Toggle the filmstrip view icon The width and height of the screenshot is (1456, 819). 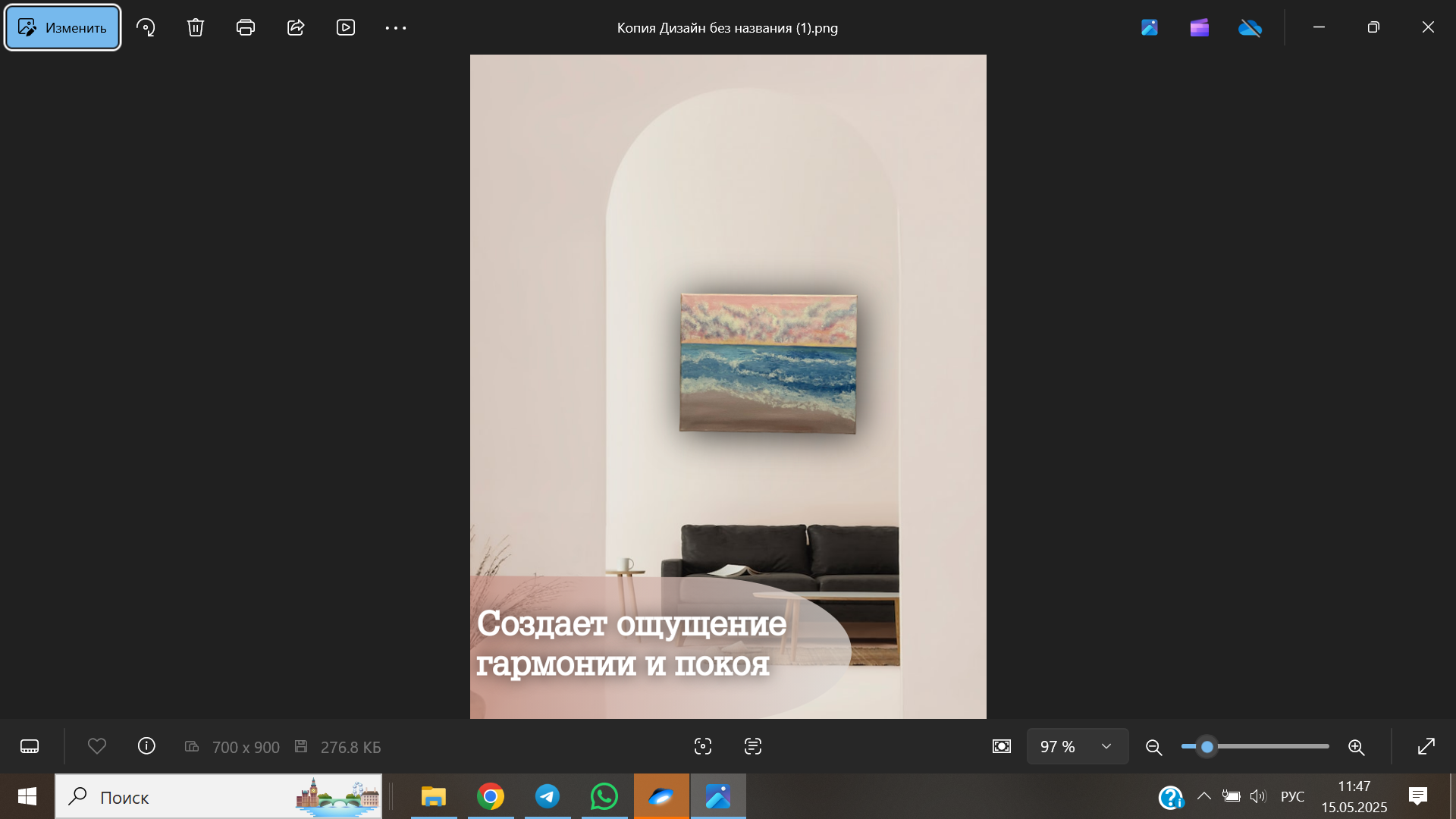pos(30,746)
